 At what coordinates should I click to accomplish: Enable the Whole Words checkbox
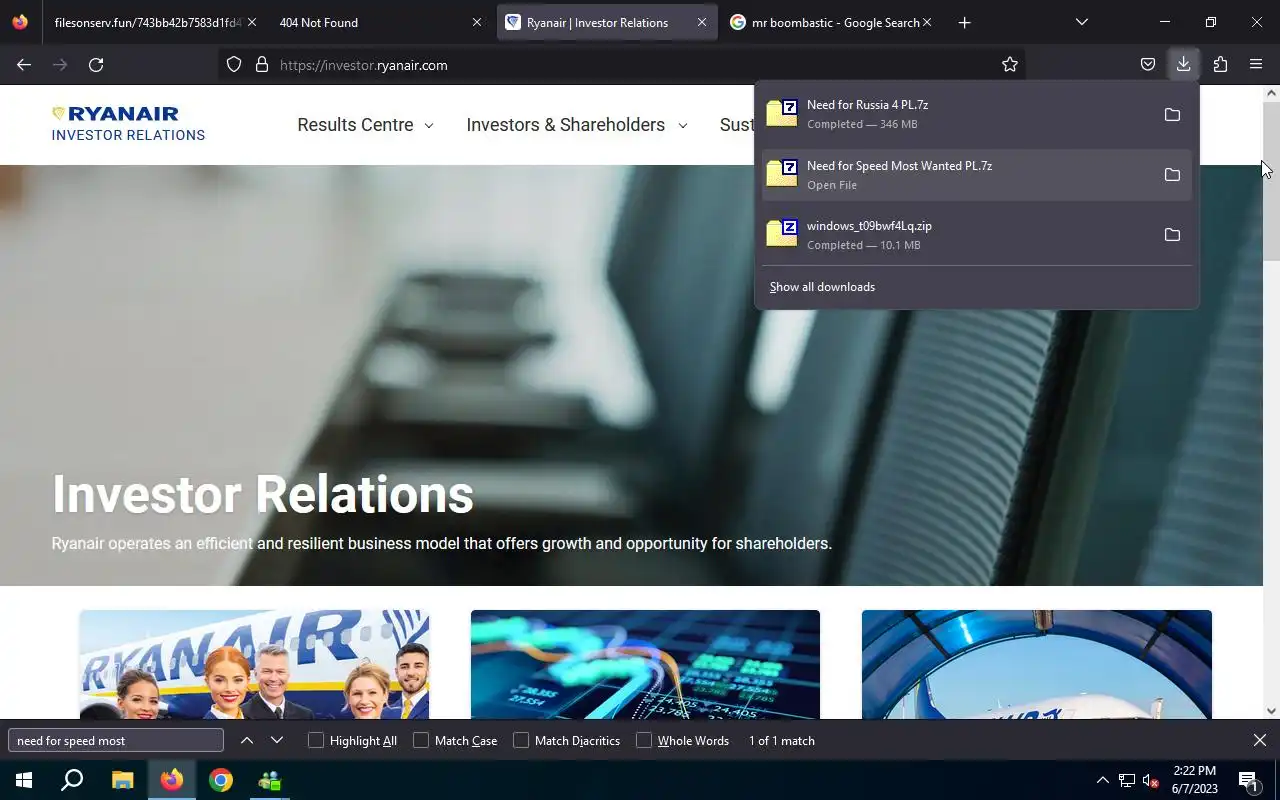pos(644,740)
